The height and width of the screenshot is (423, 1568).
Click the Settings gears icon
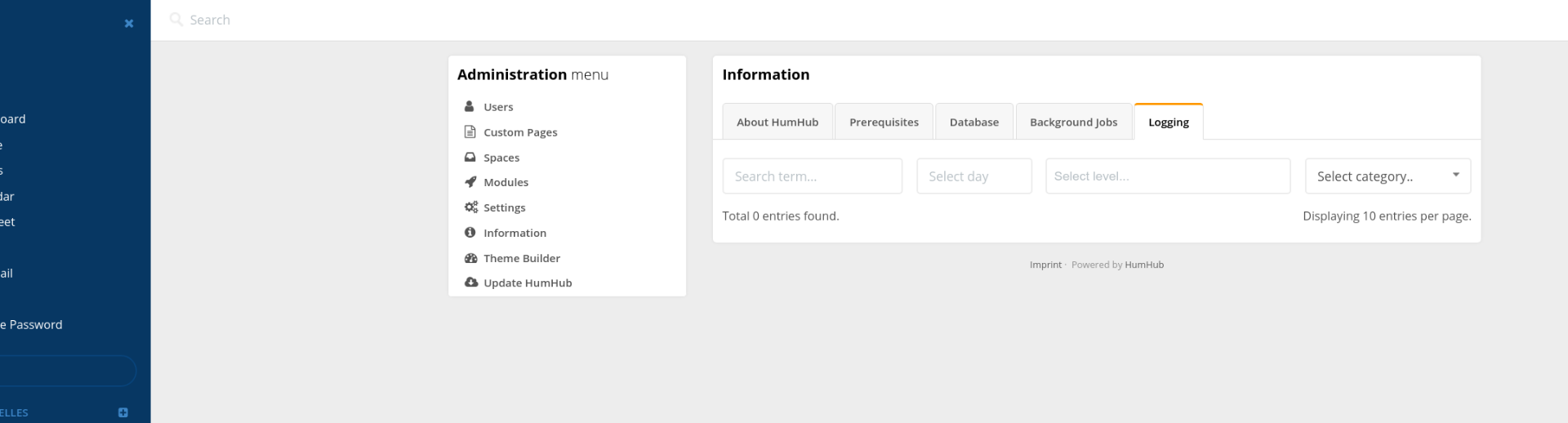[471, 207]
